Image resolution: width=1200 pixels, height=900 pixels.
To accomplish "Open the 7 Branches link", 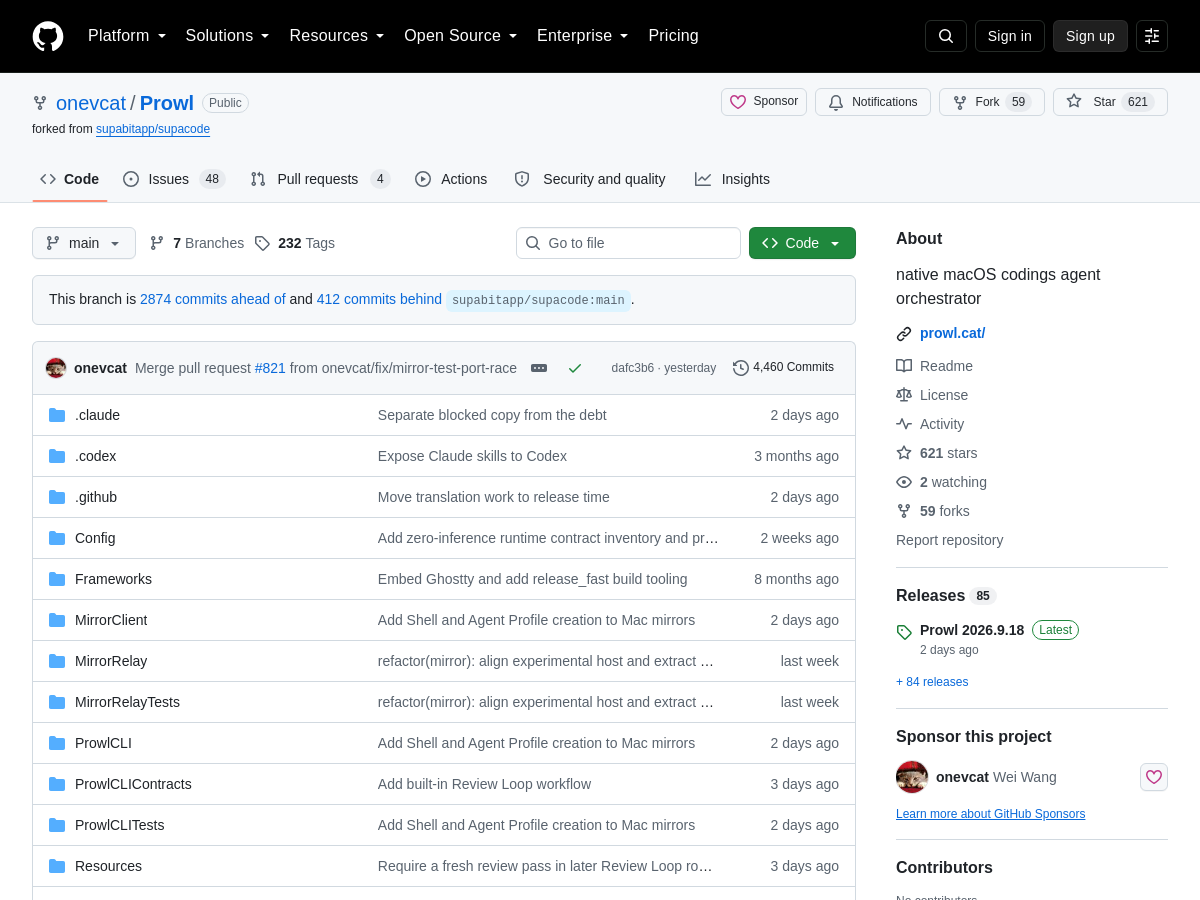I will [x=197, y=243].
